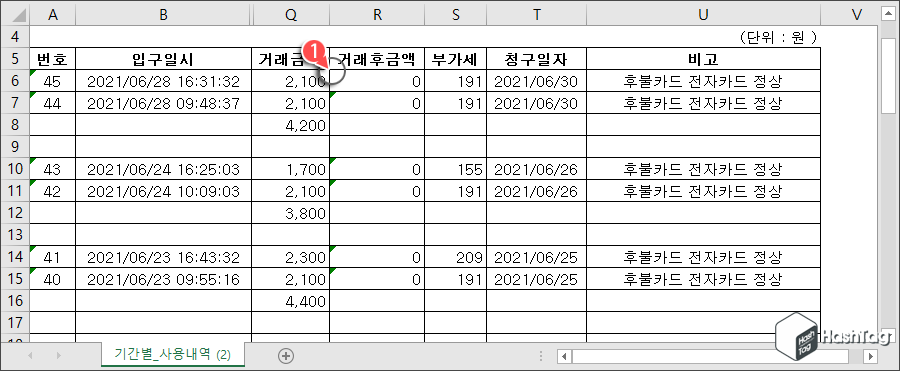Select the 155 tax cell

click(456, 169)
